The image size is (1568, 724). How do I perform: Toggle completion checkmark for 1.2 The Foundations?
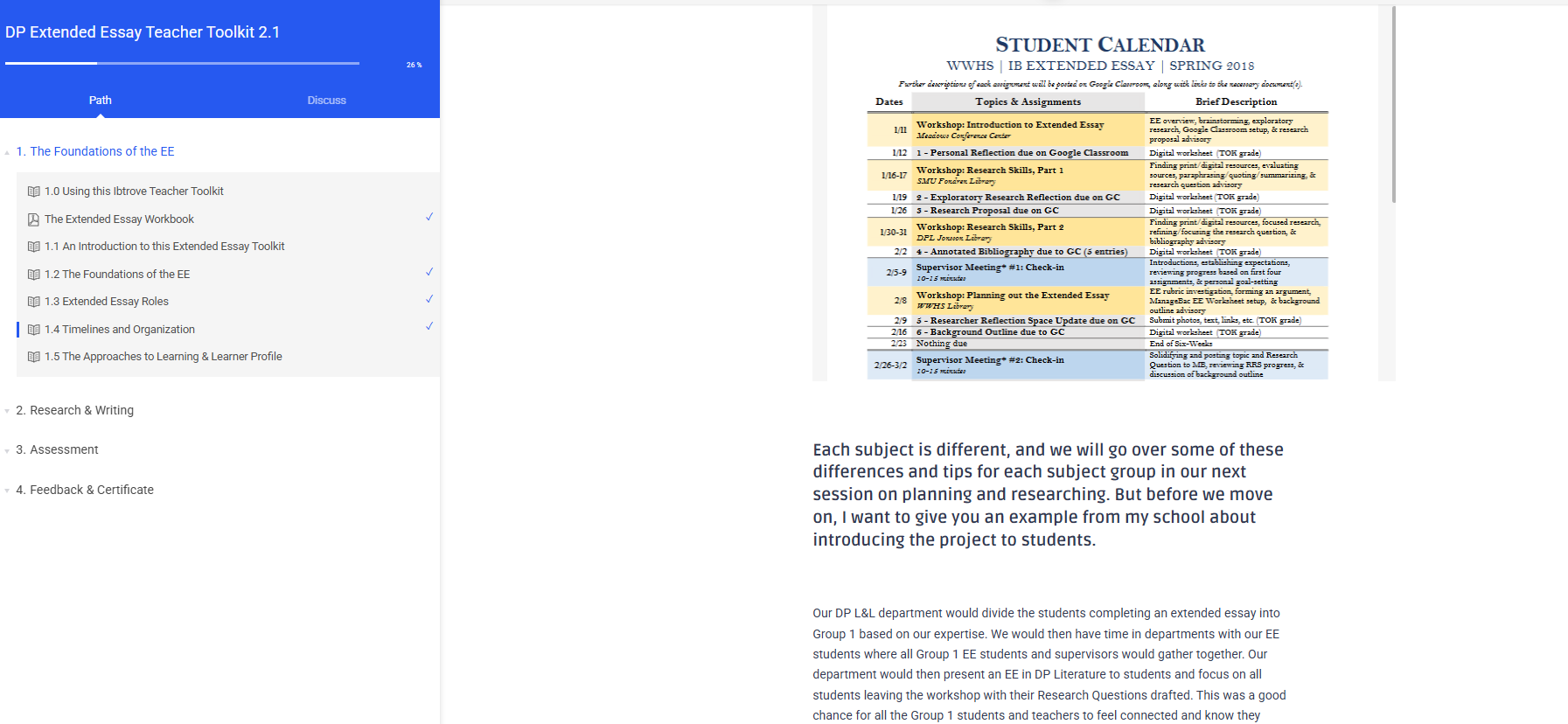tap(429, 272)
